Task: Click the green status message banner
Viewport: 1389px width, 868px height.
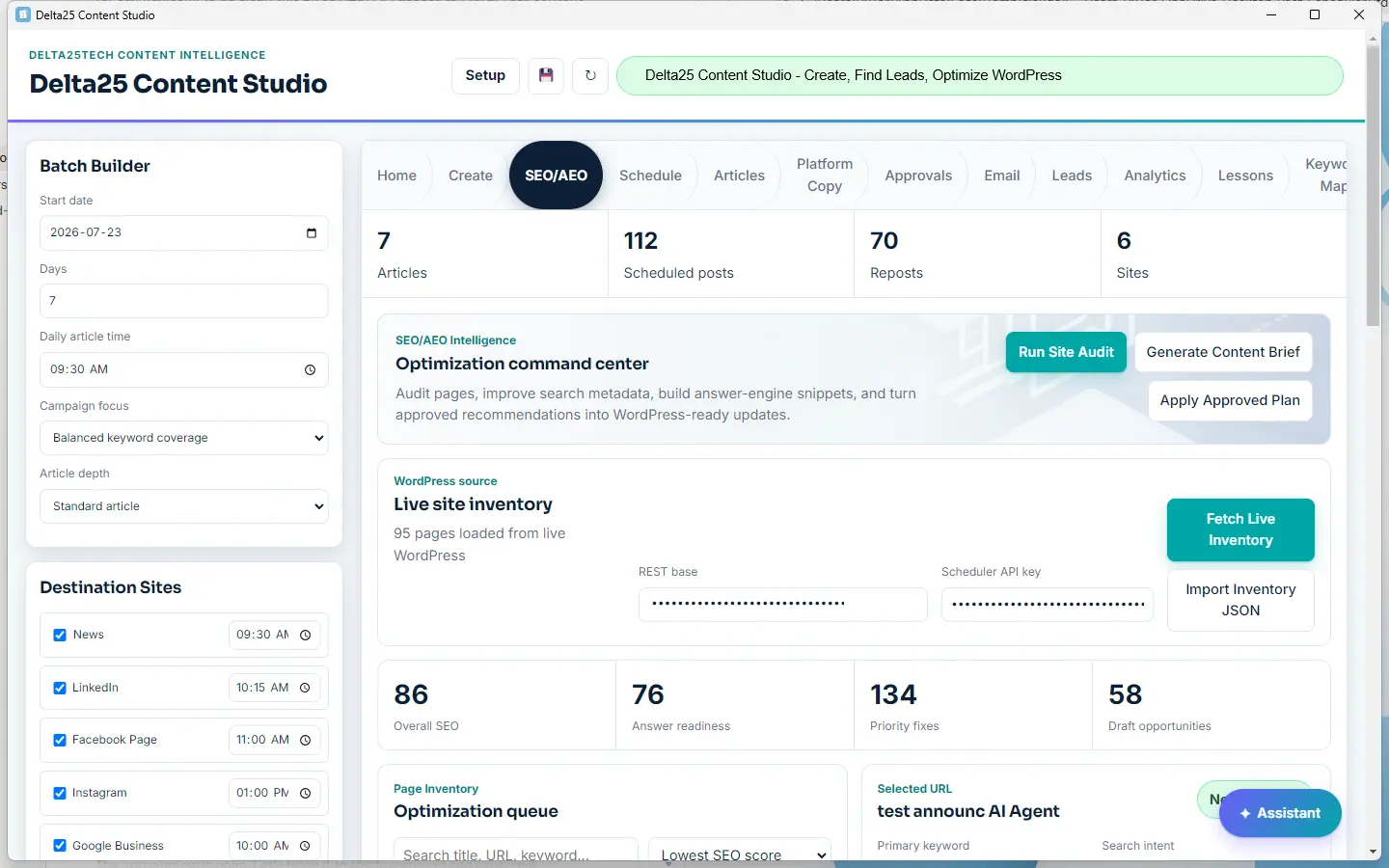Action: [x=979, y=75]
